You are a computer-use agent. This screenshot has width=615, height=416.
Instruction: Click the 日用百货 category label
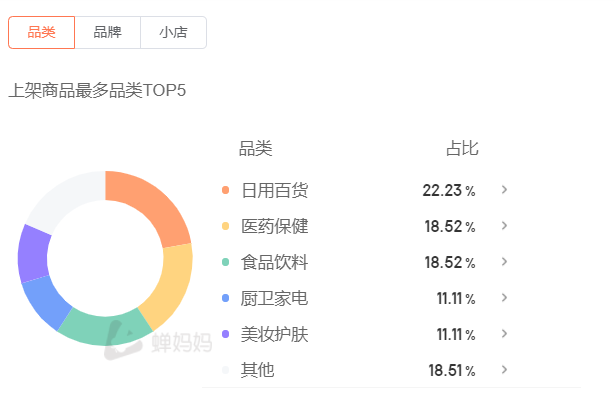point(274,190)
